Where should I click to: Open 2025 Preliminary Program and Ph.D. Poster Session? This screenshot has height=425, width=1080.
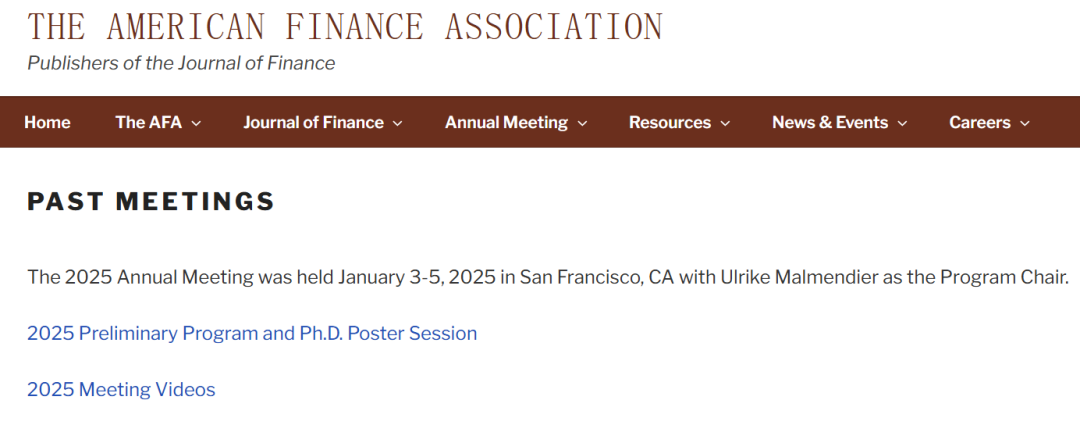click(x=252, y=333)
